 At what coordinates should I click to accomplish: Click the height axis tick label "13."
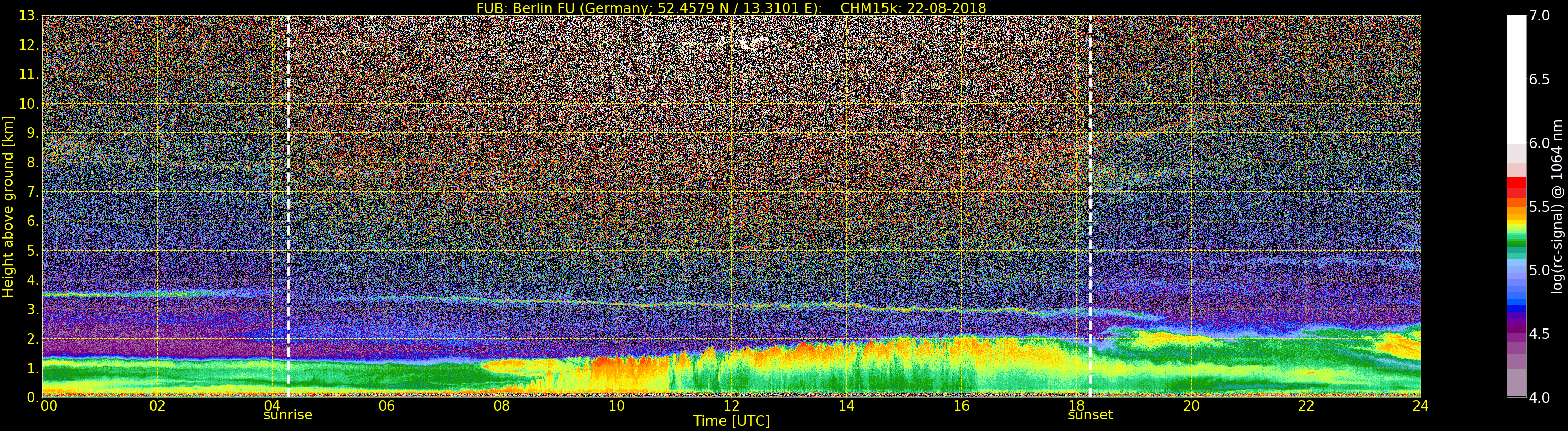pyautogui.click(x=29, y=16)
